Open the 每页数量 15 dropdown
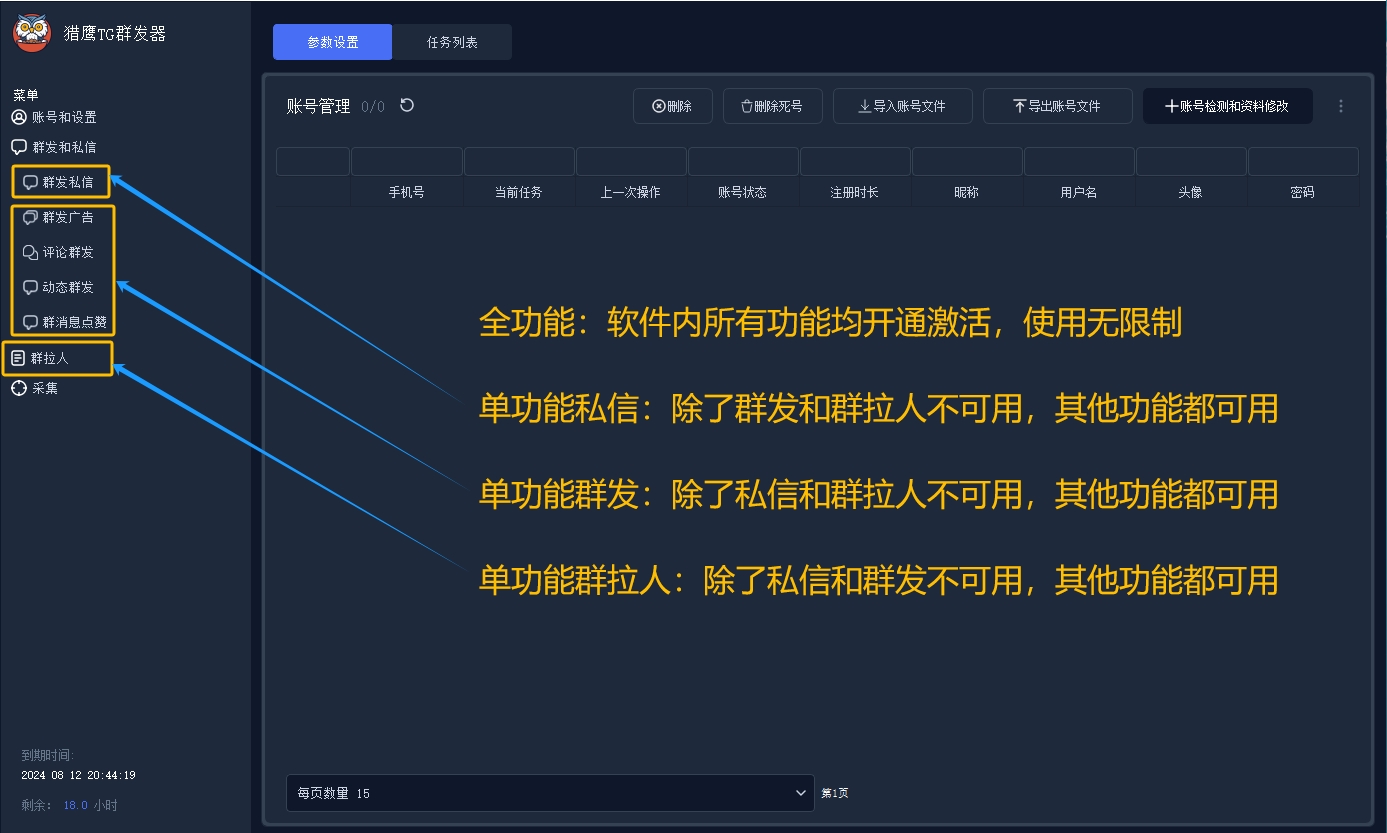The width and height of the screenshot is (1387, 833). tap(550, 793)
